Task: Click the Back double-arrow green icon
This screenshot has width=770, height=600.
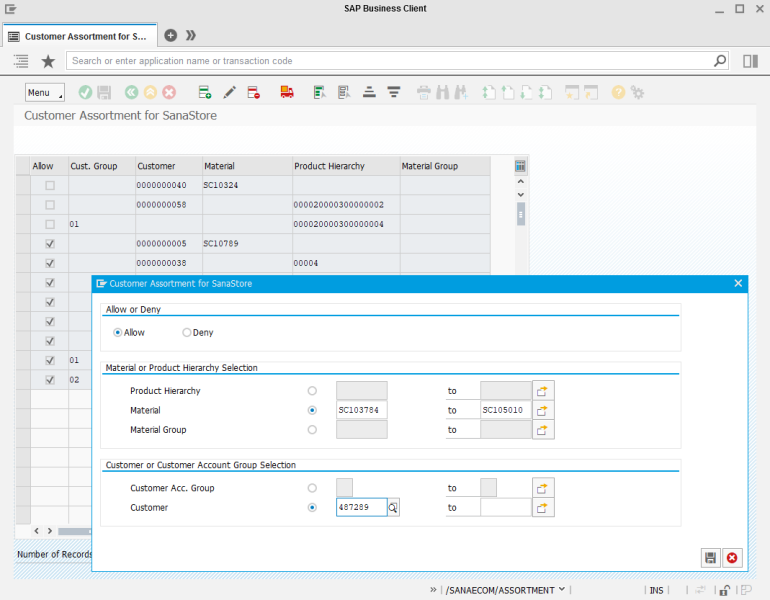Action: [x=131, y=92]
